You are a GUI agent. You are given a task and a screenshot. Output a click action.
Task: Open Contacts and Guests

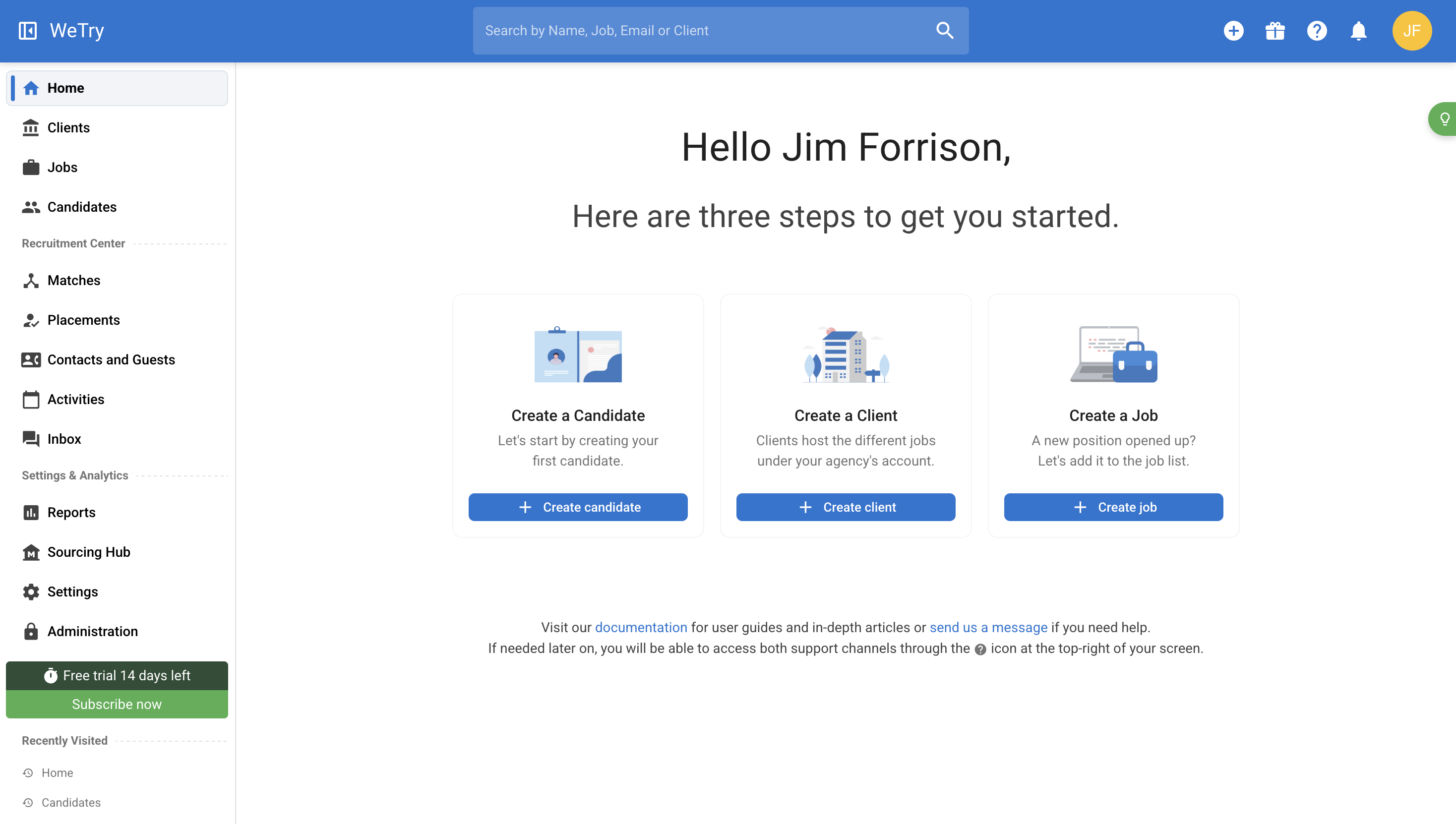click(111, 360)
